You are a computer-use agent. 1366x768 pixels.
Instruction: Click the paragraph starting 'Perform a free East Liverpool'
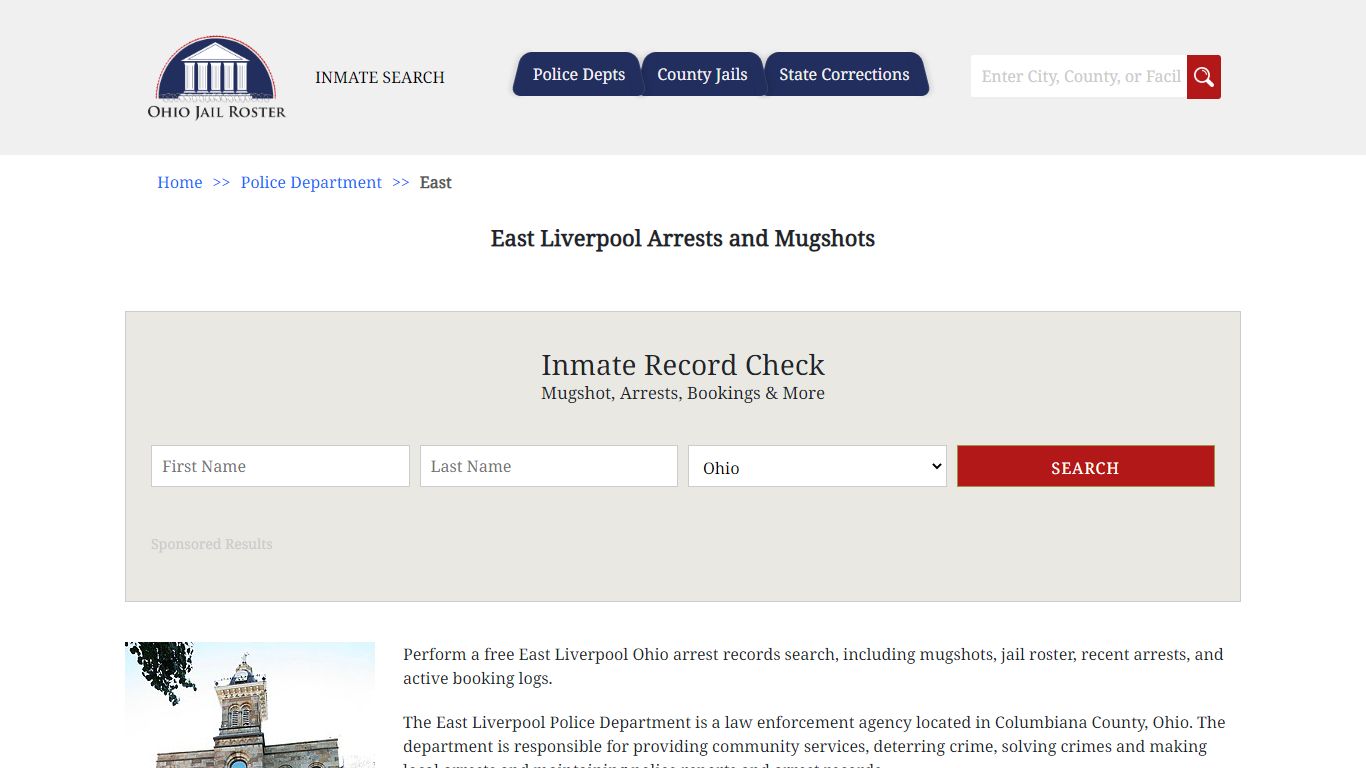814,666
